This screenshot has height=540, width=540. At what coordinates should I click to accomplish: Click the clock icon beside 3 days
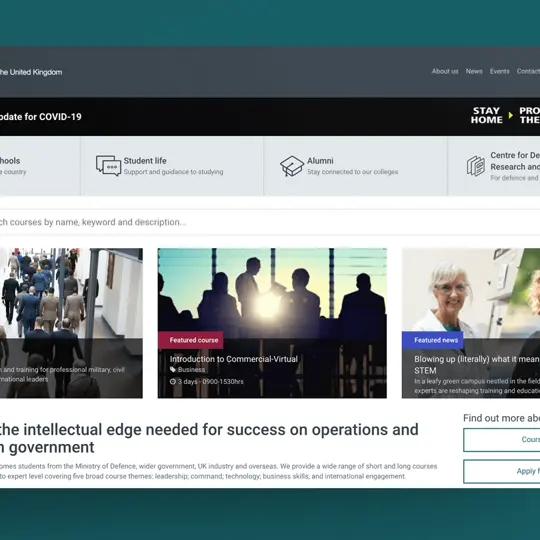coord(173,382)
